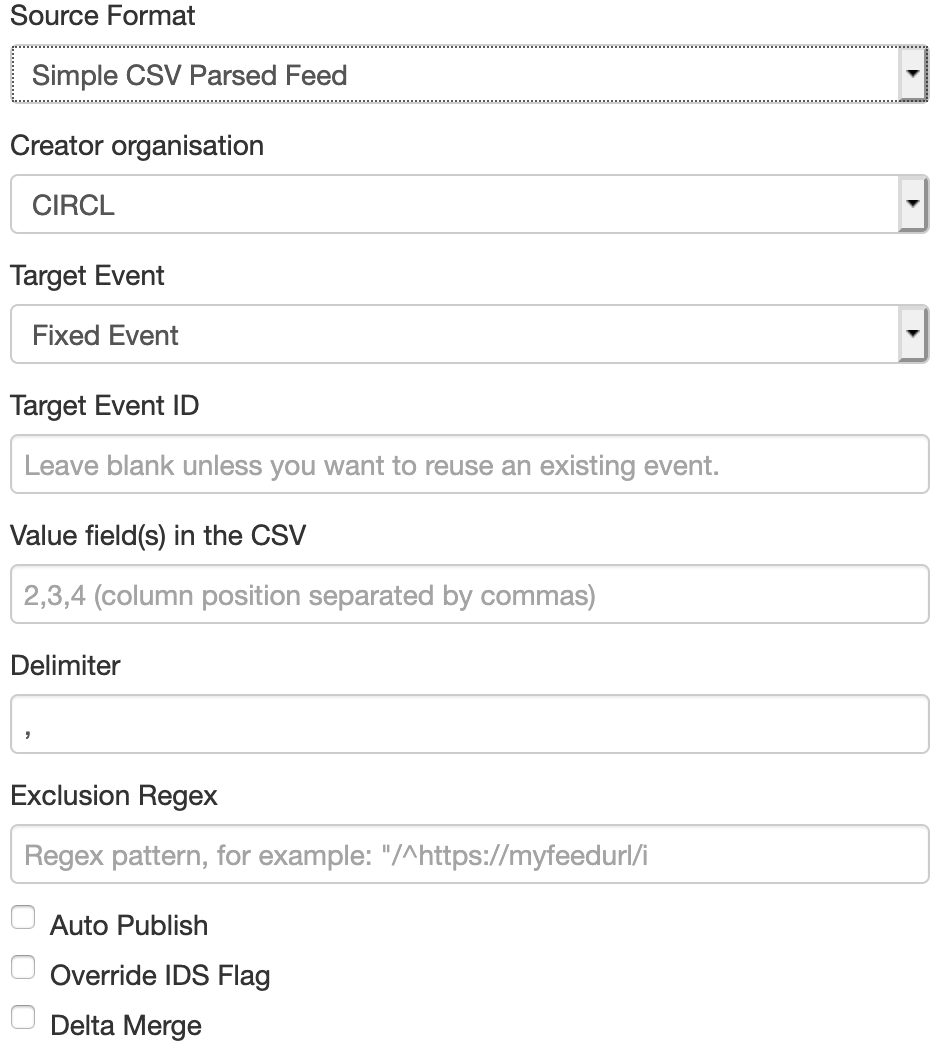Focus the Target Event ID input field
Viewport: 942px width, 1046px height.
point(469,465)
